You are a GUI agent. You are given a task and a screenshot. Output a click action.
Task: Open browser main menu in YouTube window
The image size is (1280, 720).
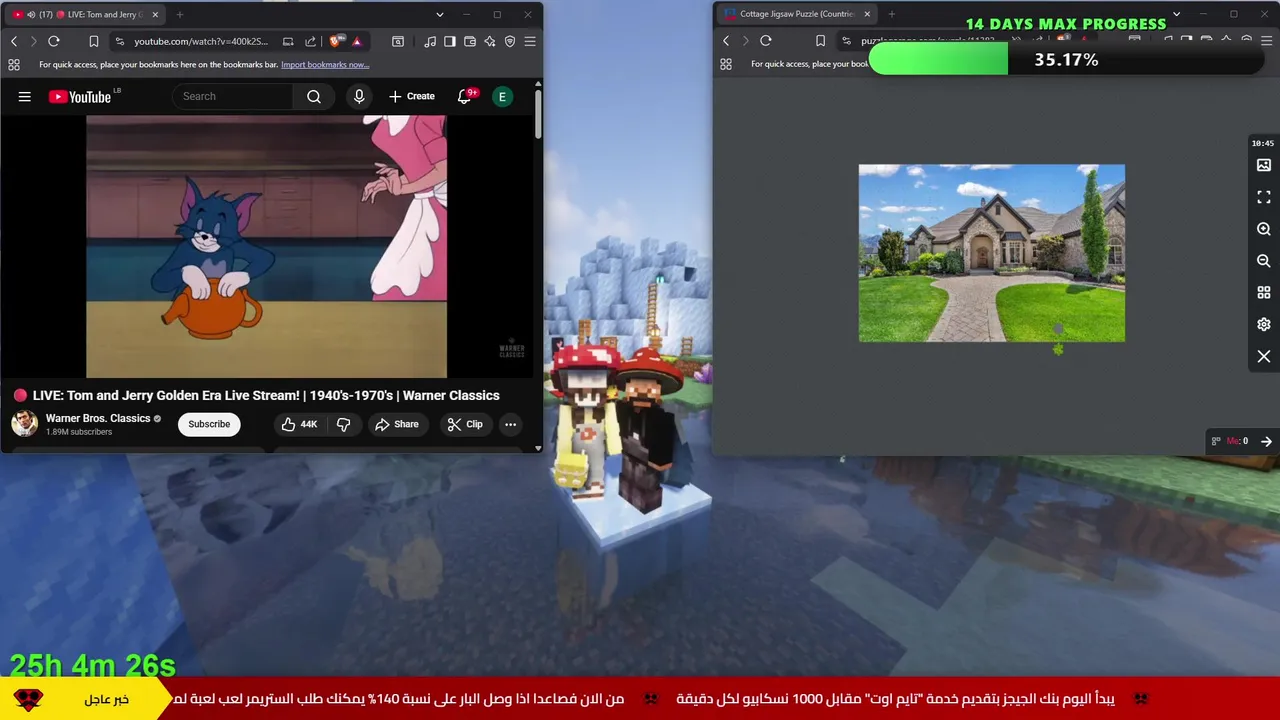click(x=530, y=41)
